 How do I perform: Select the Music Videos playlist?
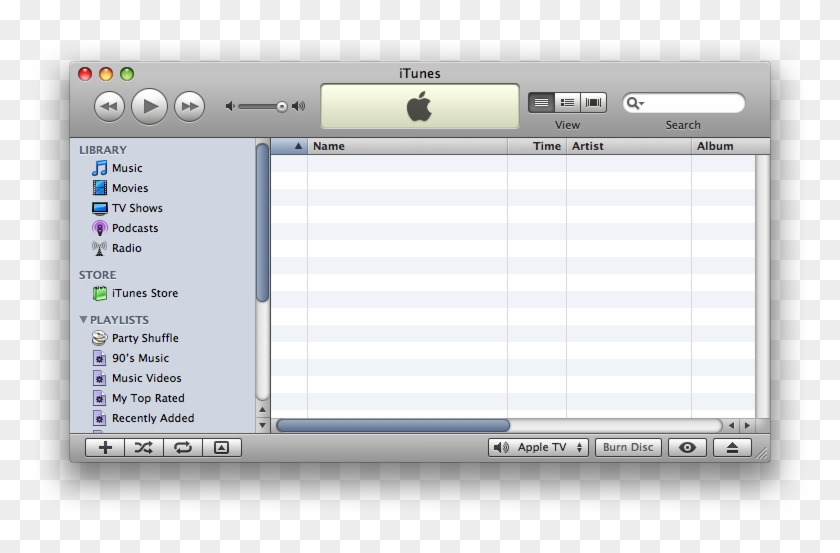click(162, 378)
